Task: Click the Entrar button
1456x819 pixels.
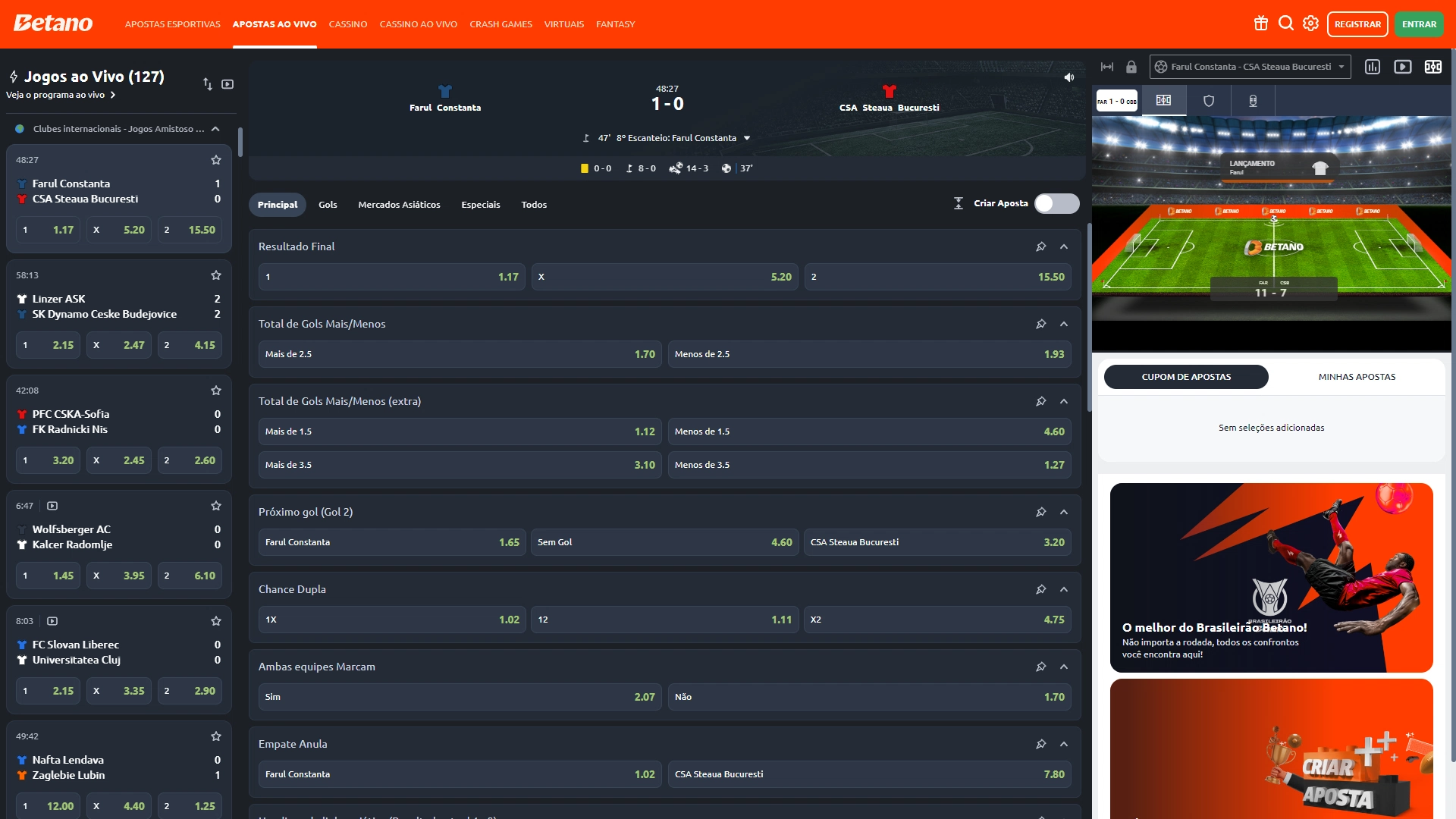Action: coord(1419,24)
